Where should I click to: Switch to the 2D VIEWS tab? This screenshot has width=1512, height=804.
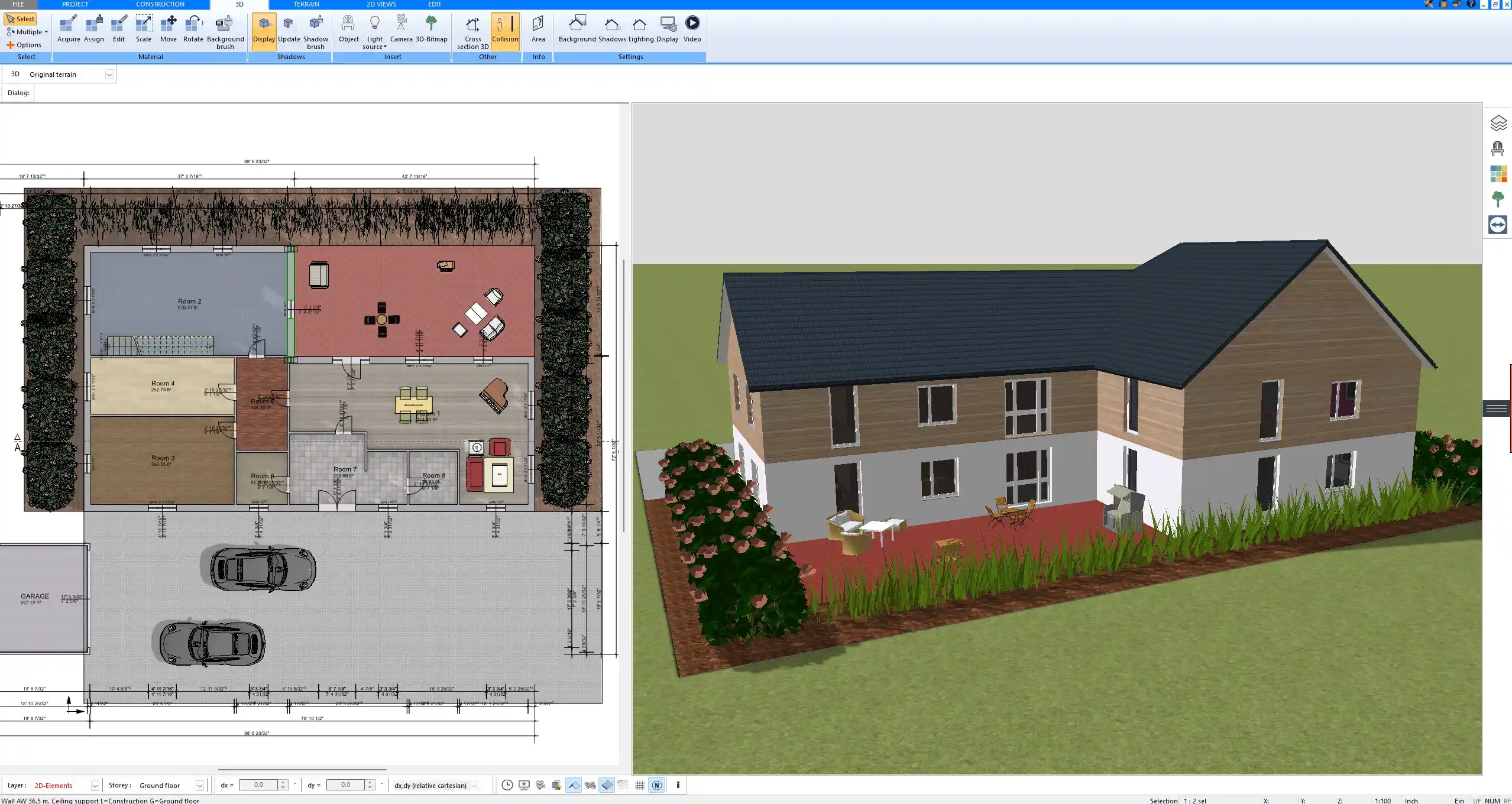[381, 4]
